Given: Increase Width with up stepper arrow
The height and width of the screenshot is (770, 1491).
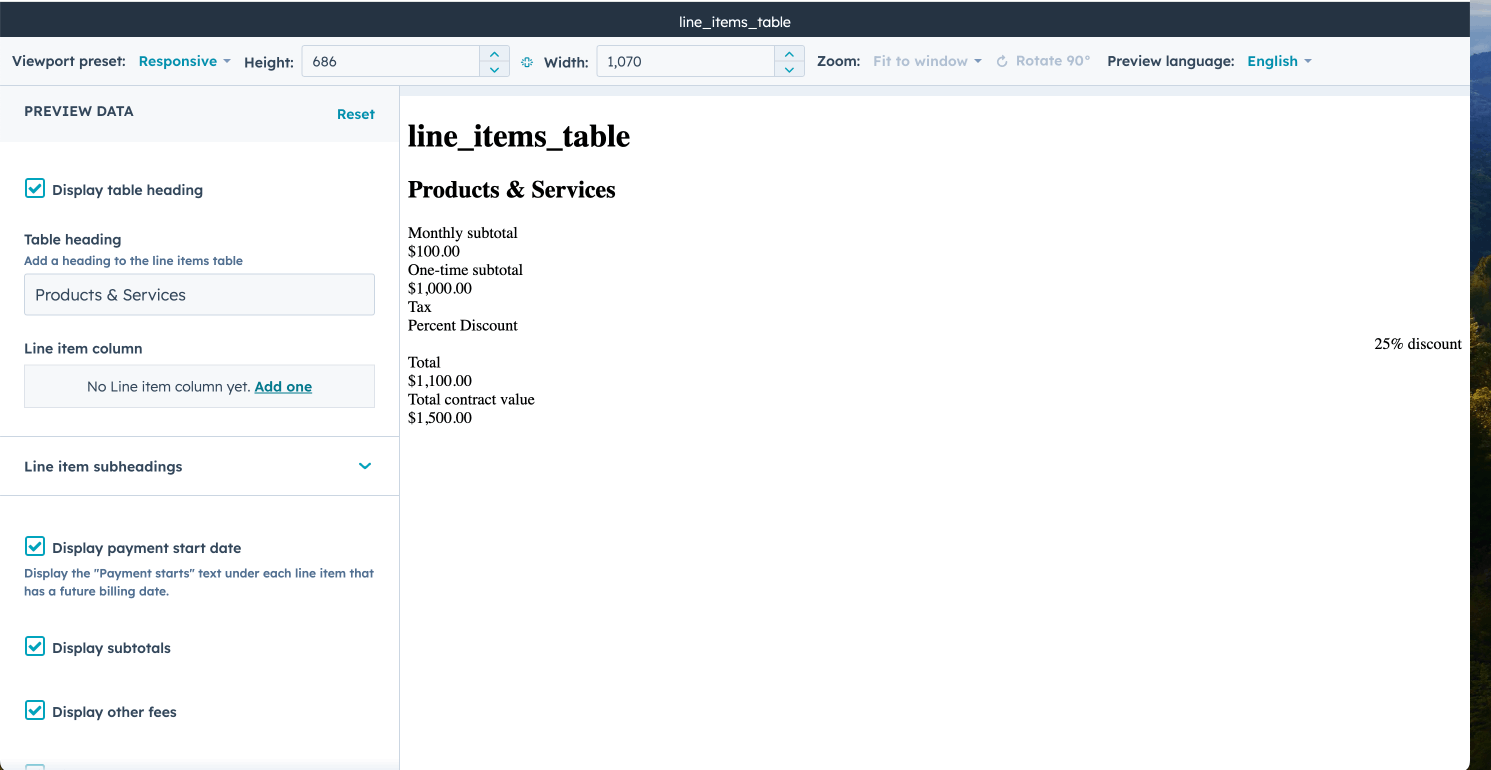Looking at the screenshot, I should (x=789, y=54).
